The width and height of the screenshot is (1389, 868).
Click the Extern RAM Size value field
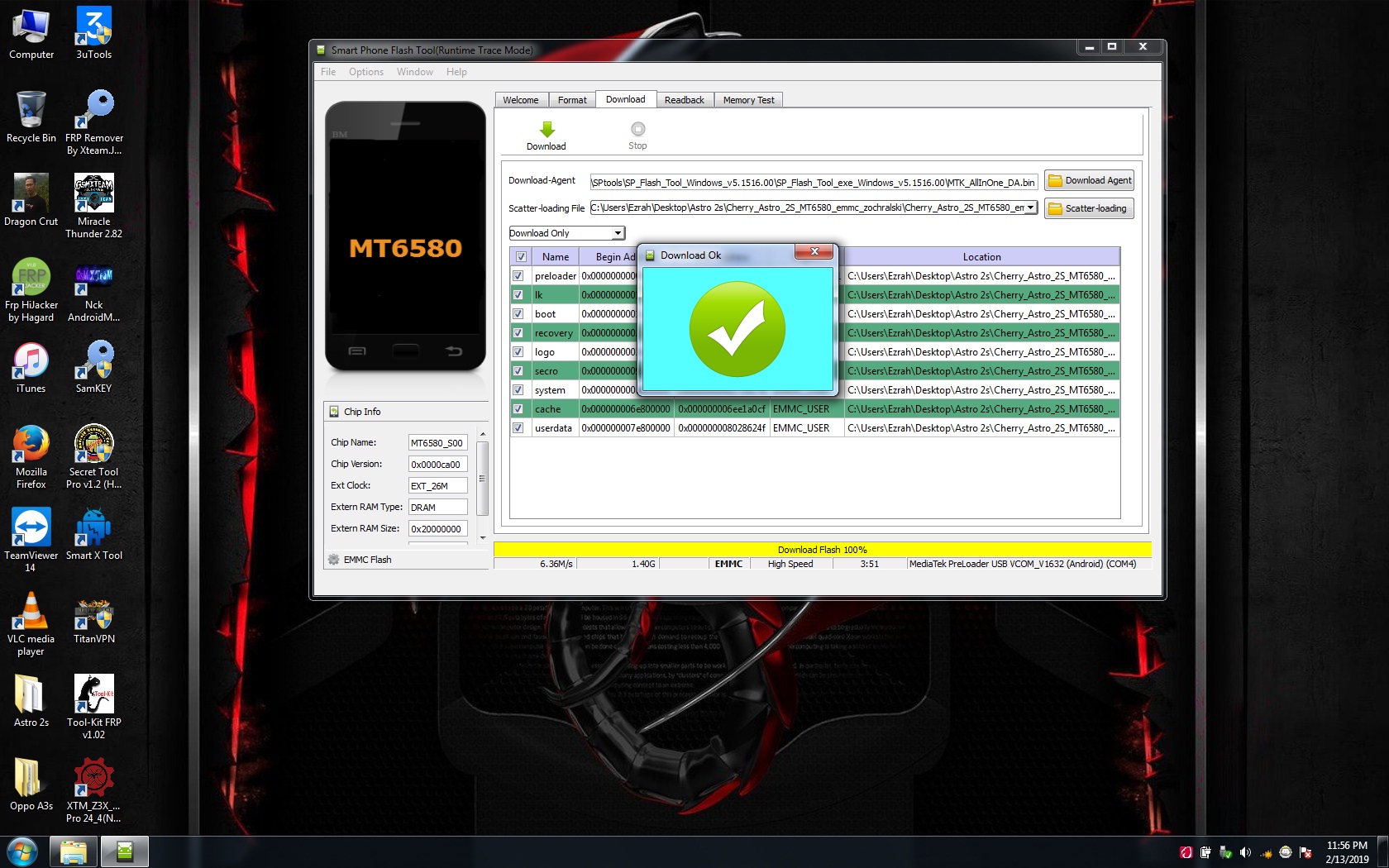[438, 529]
